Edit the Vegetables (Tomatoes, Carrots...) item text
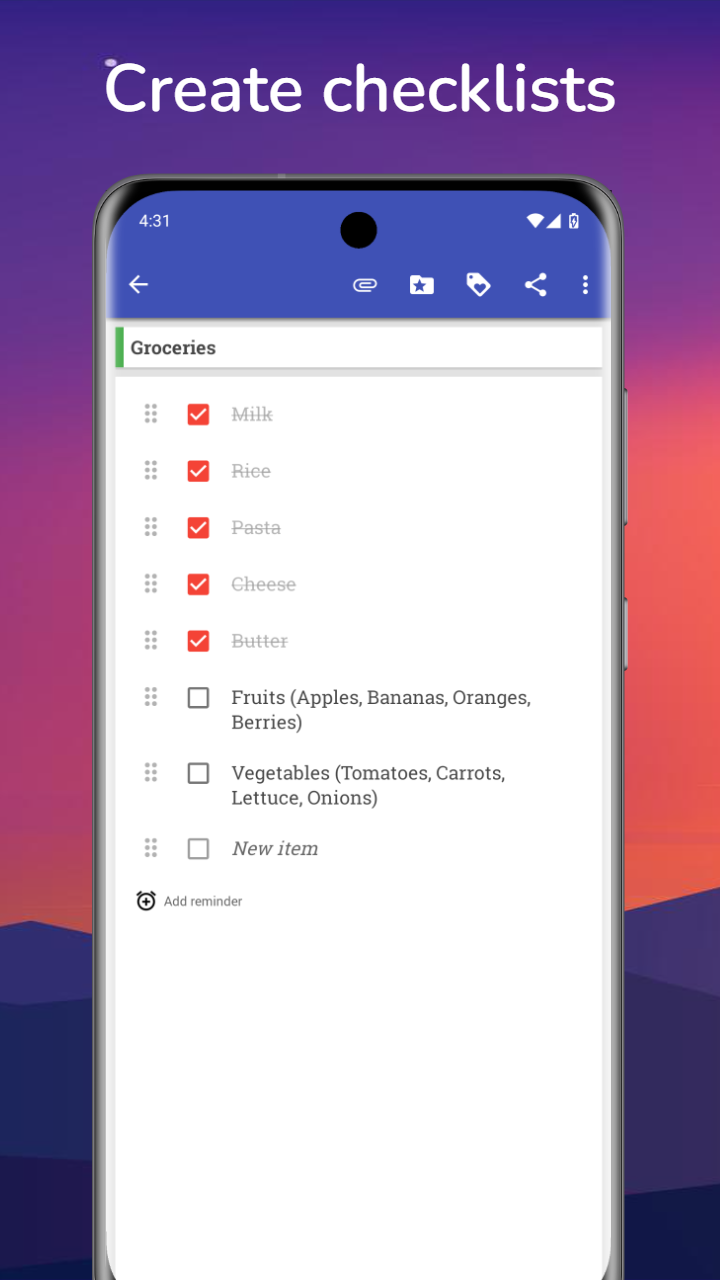Viewport: 720px width, 1280px height. 368,785
